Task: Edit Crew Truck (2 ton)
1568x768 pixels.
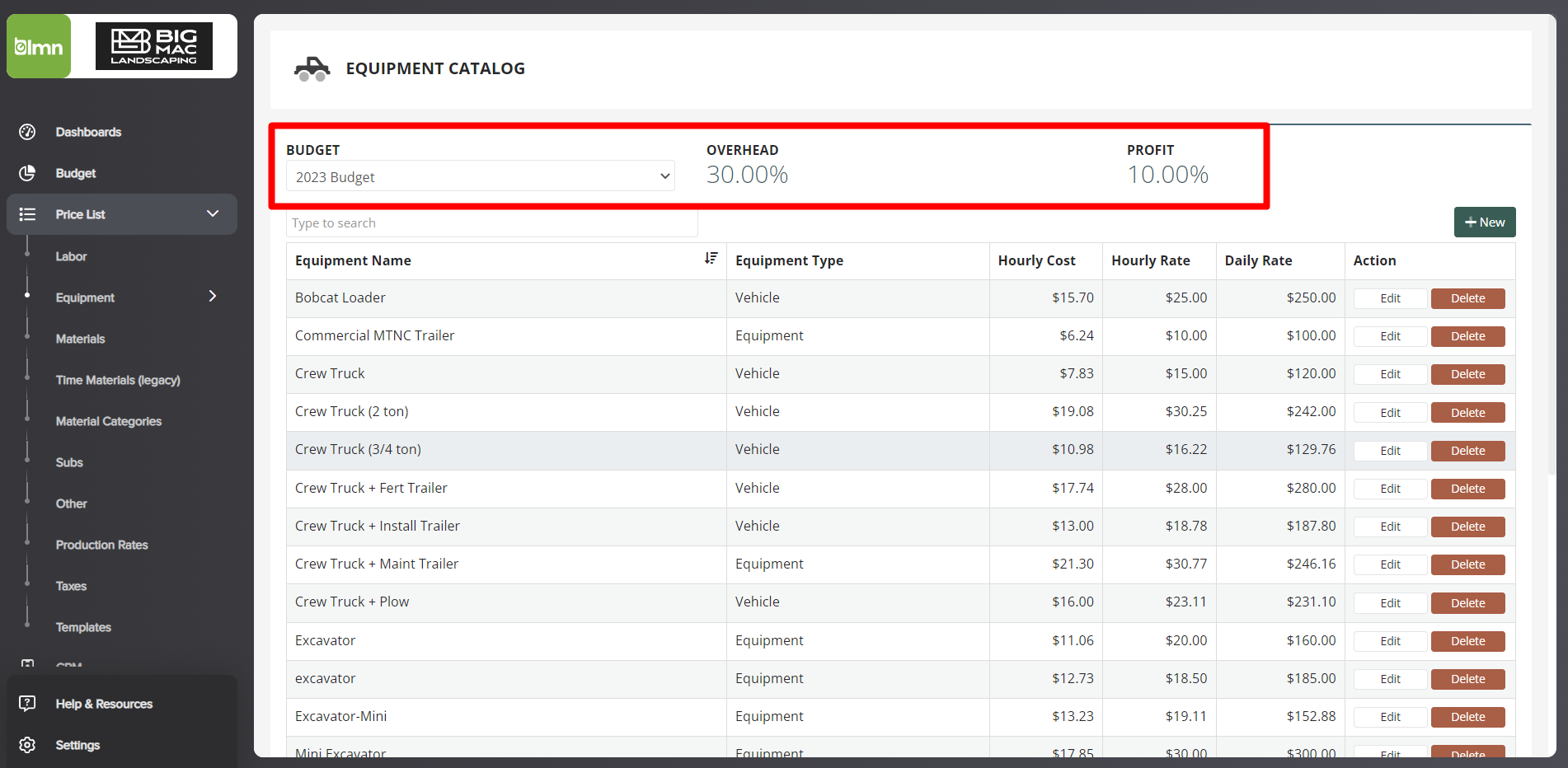Action: tap(1390, 413)
